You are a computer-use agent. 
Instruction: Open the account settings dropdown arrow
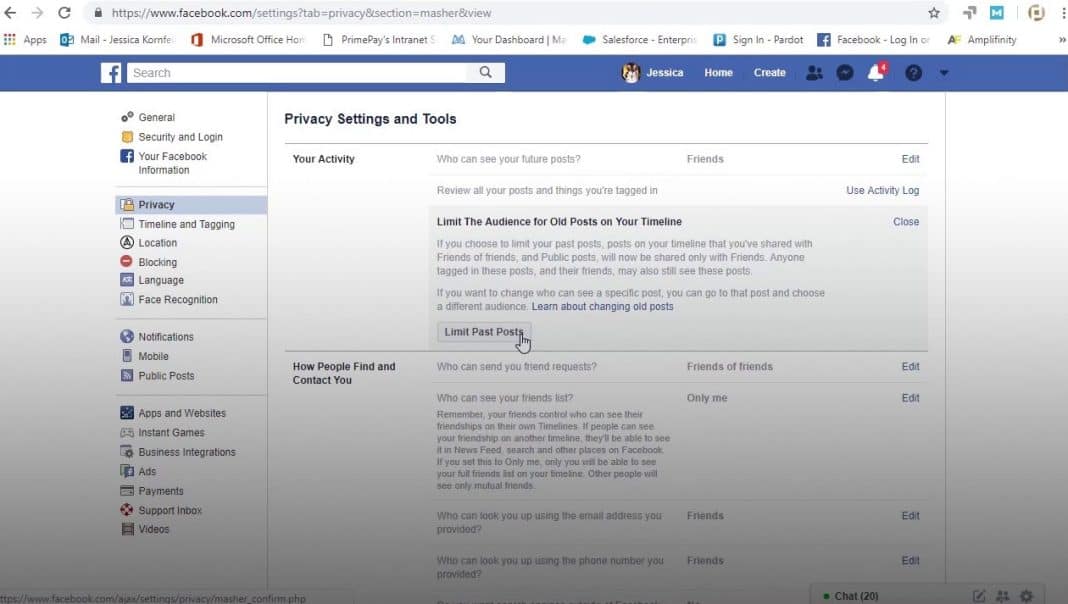[x=943, y=72]
